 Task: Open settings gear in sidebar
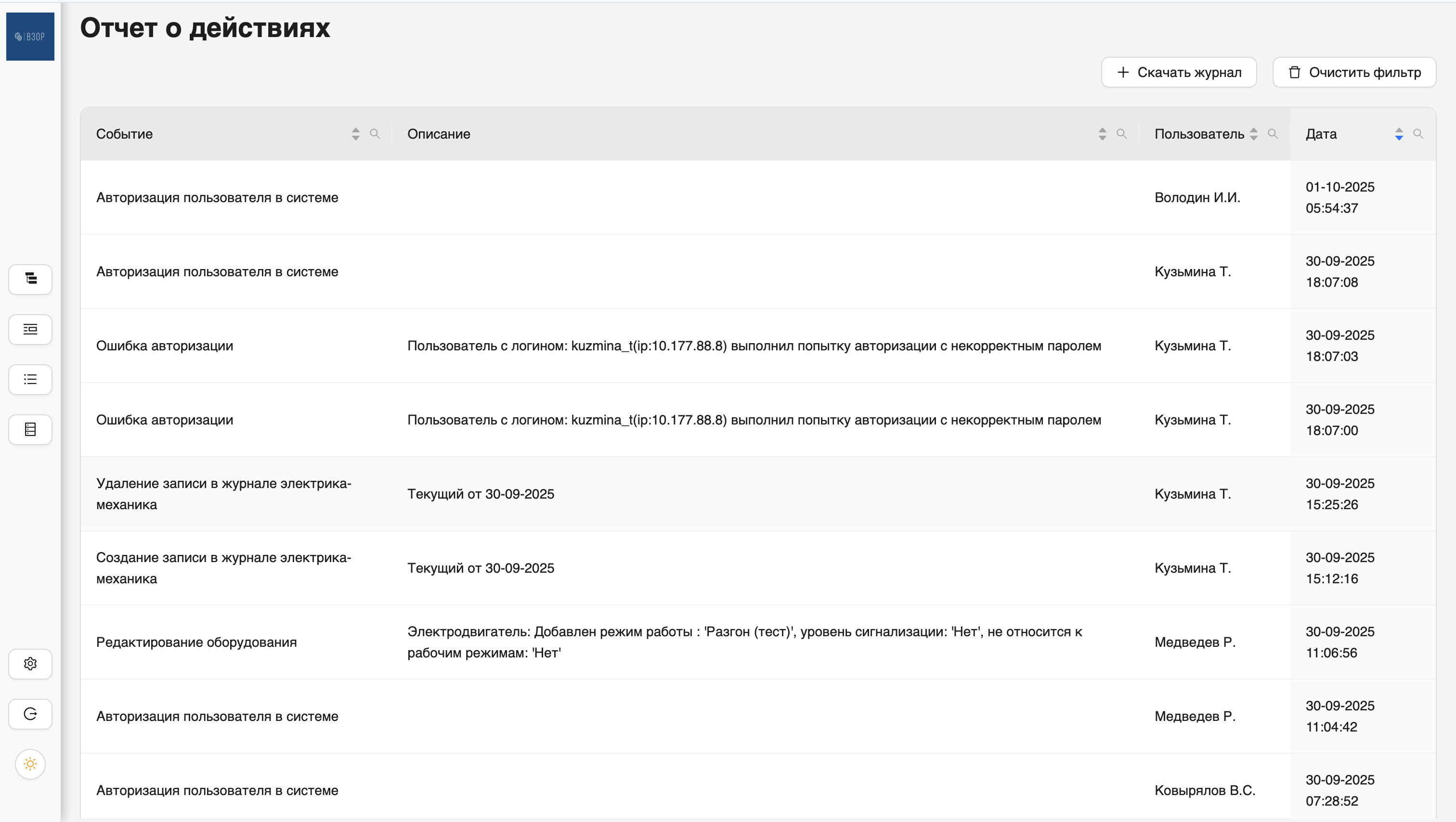pyautogui.click(x=30, y=664)
